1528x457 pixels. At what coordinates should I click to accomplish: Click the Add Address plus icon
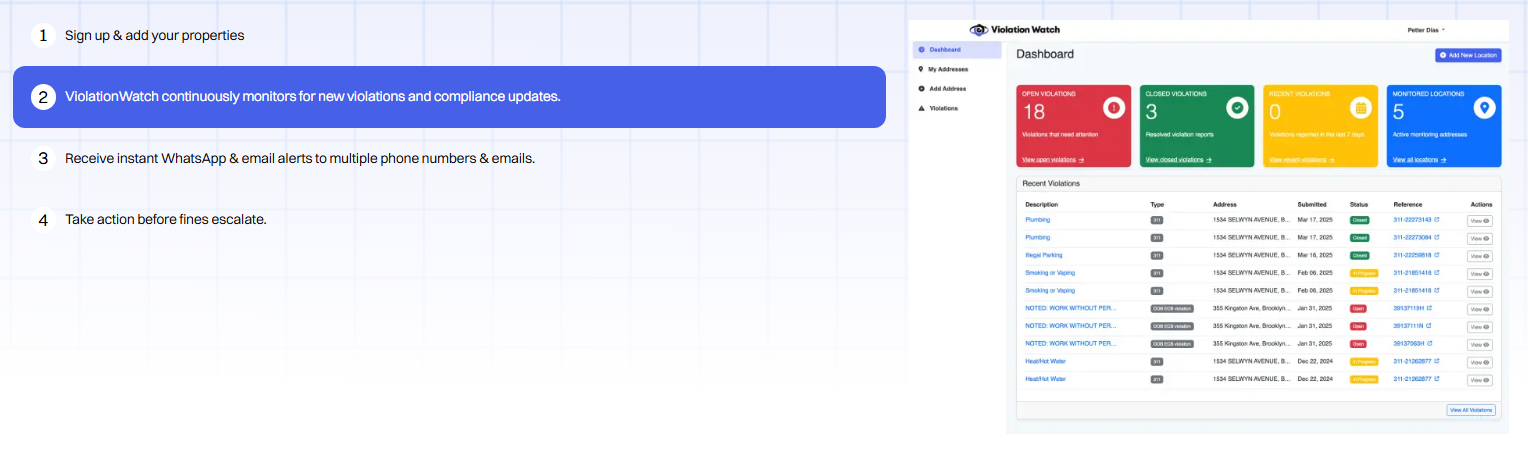(921, 88)
